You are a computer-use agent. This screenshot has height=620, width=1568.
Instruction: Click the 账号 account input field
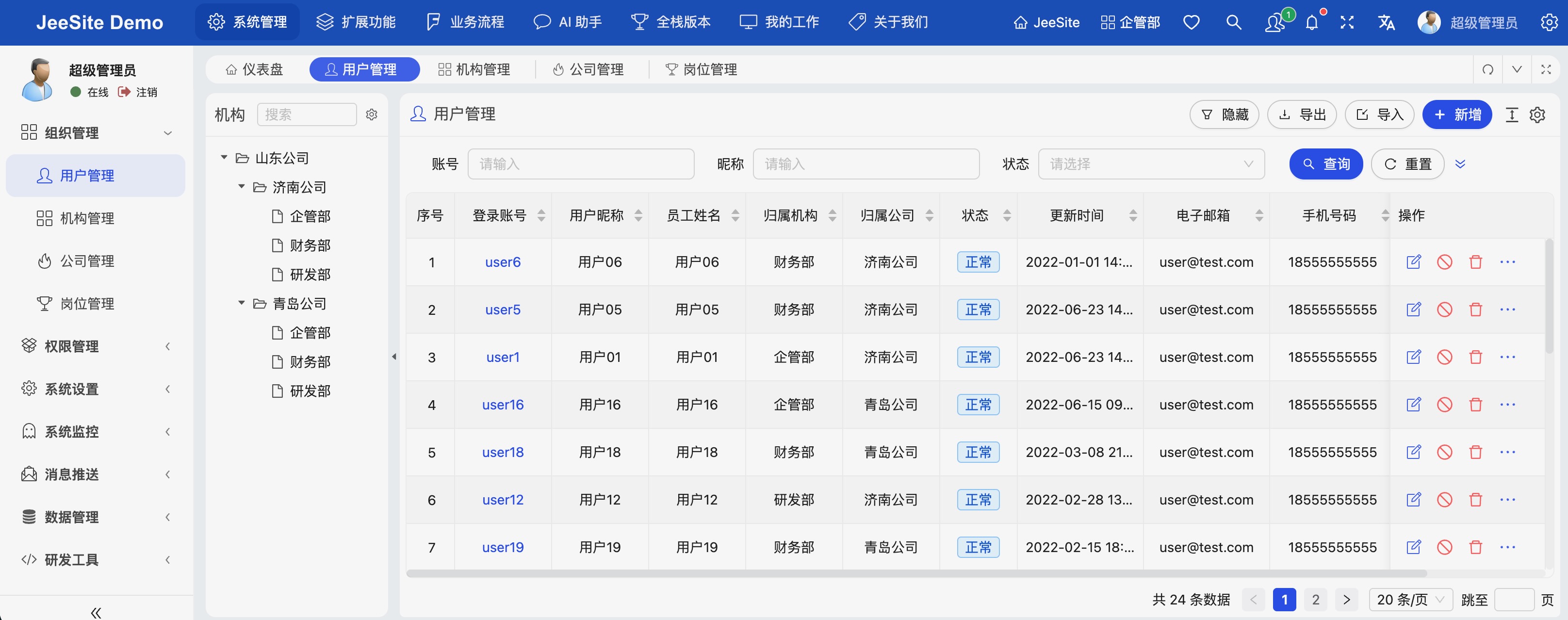click(x=580, y=163)
